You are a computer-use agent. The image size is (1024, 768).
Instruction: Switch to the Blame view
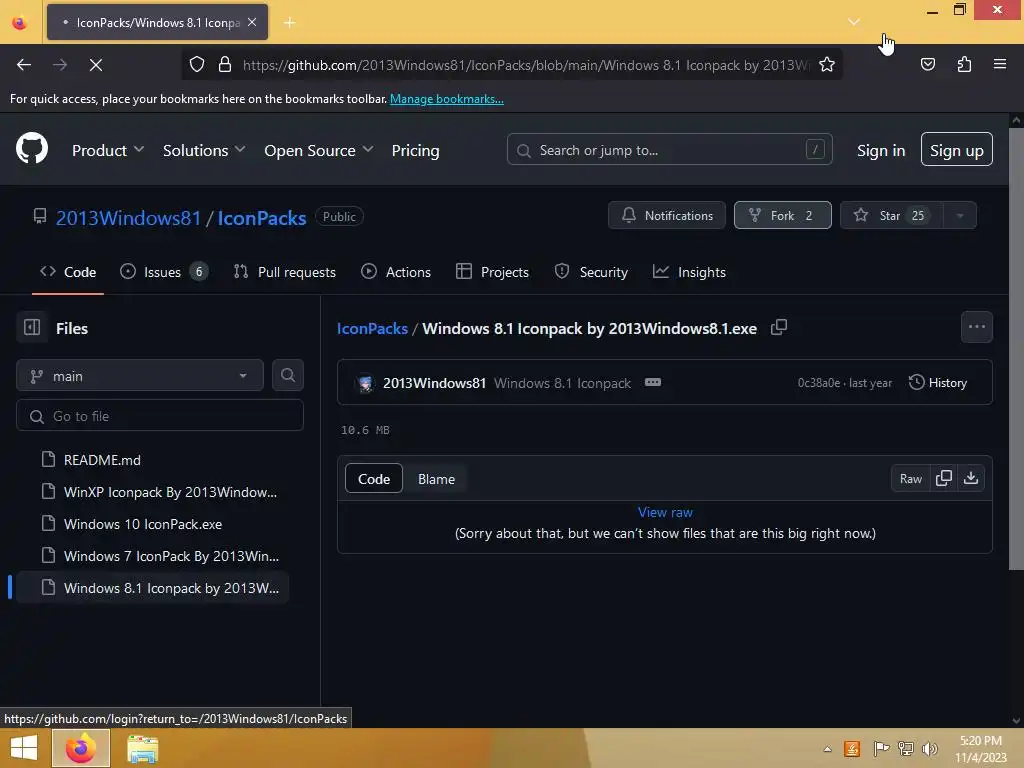pyautogui.click(x=436, y=479)
